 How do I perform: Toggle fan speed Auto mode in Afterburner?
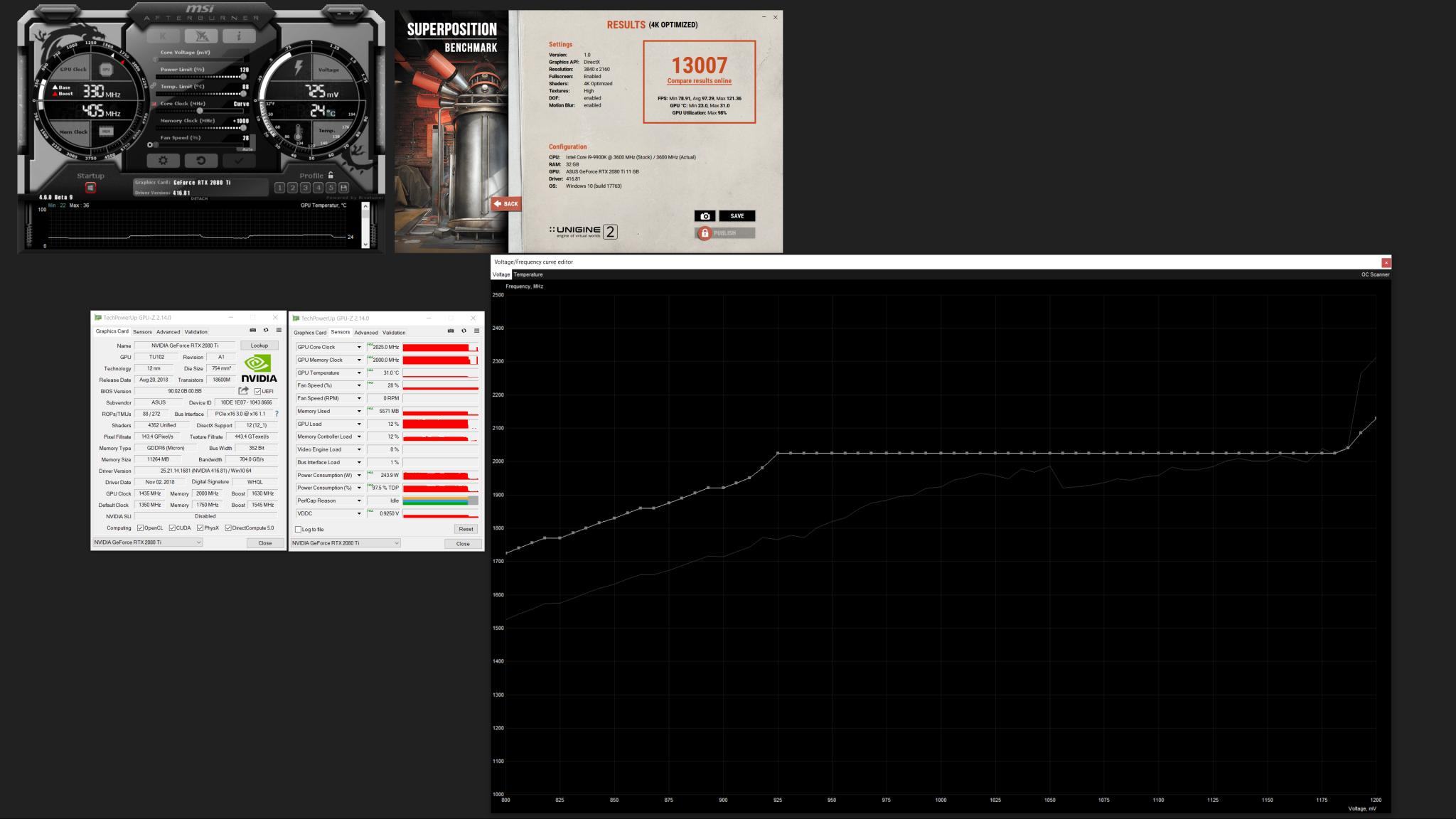tap(247, 149)
